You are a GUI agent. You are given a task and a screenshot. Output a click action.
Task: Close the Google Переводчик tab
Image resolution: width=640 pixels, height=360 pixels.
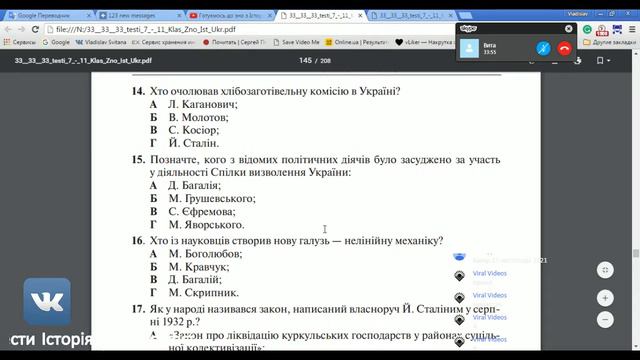tap(89, 16)
